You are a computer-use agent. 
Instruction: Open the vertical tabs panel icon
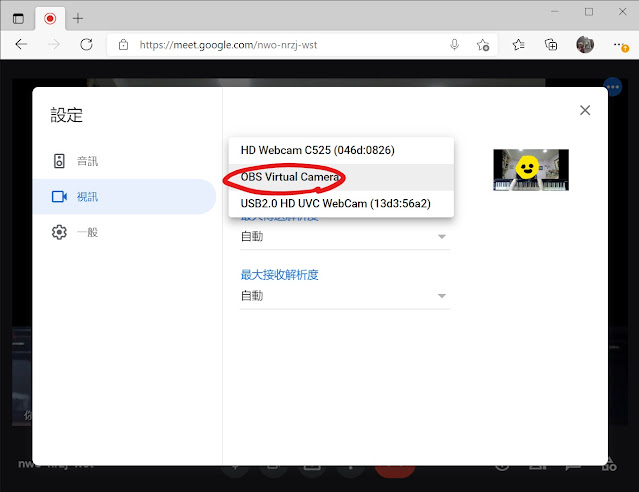[18, 18]
